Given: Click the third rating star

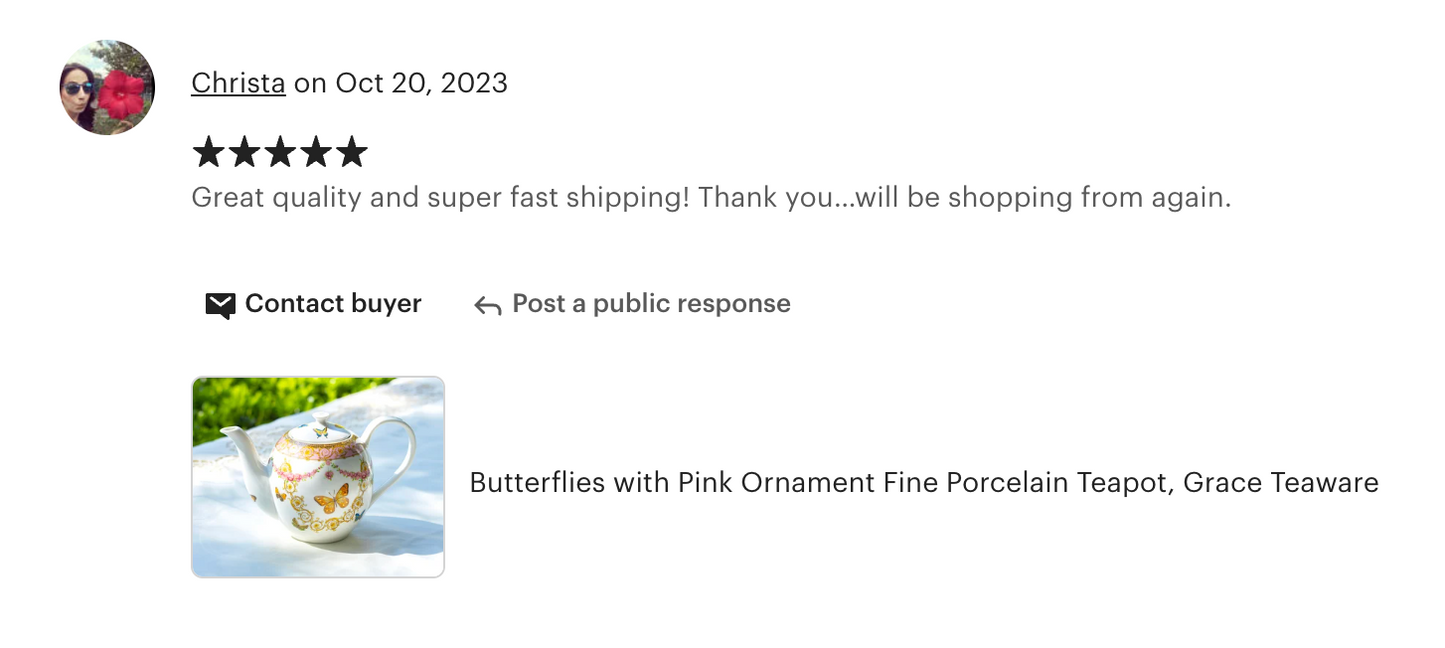Looking at the screenshot, I should [x=280, y=153].
